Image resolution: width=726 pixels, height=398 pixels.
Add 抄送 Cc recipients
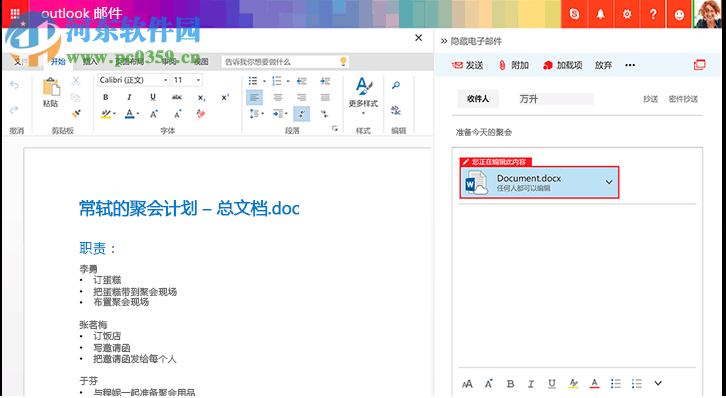[x=651, y=99]
